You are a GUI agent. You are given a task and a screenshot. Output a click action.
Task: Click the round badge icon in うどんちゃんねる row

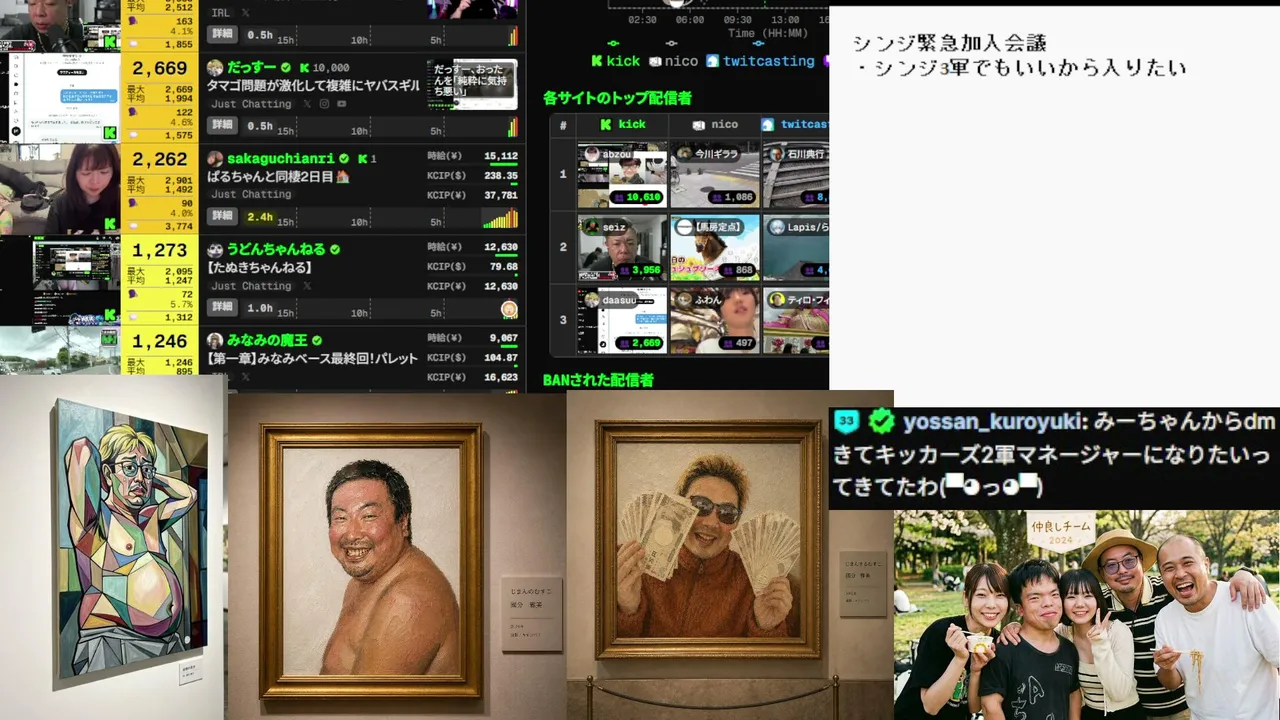tap(509, 309)
